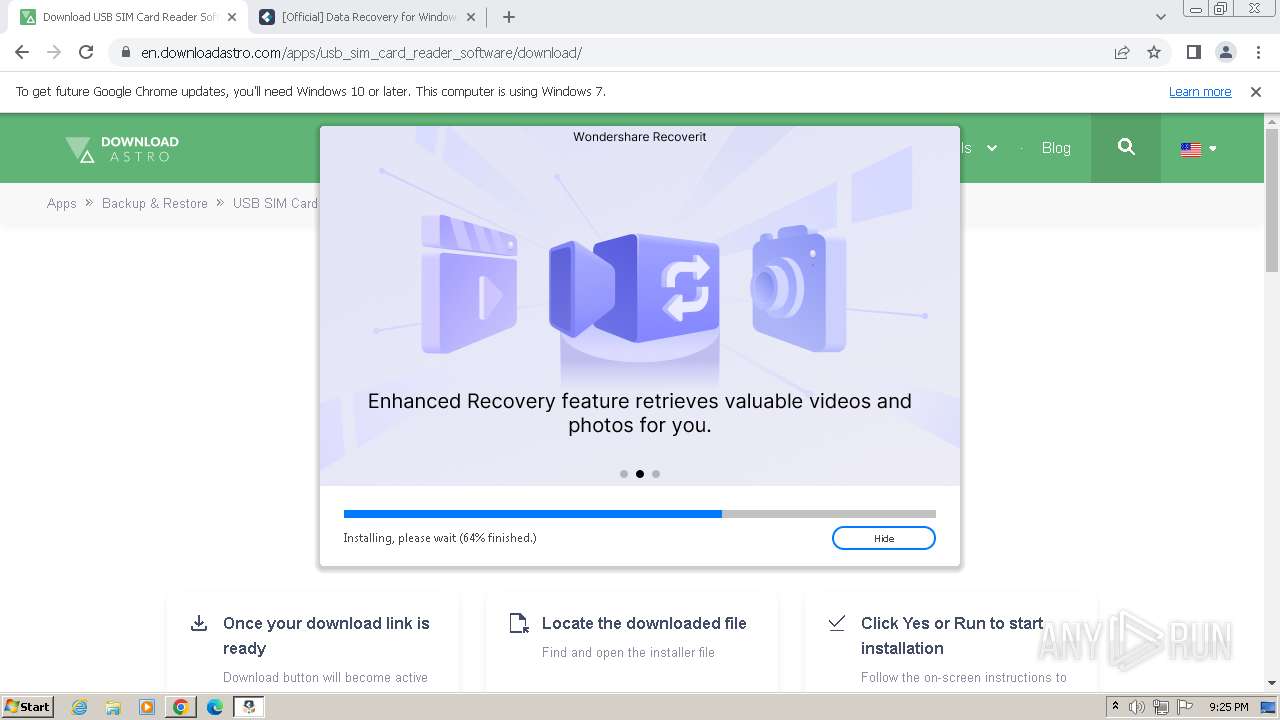Open the volume speaker tray icon
1280x720 pixels.
pyautogui.click(x=1137, y=707)
